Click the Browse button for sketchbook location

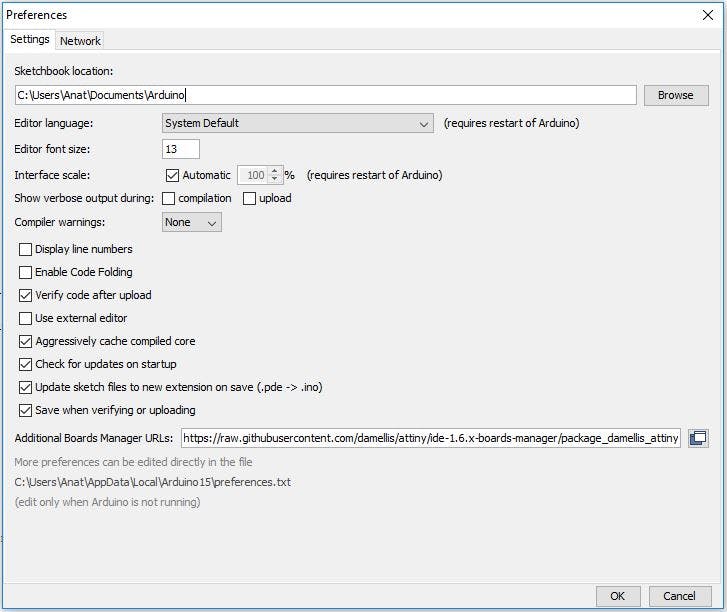[675, 95]
